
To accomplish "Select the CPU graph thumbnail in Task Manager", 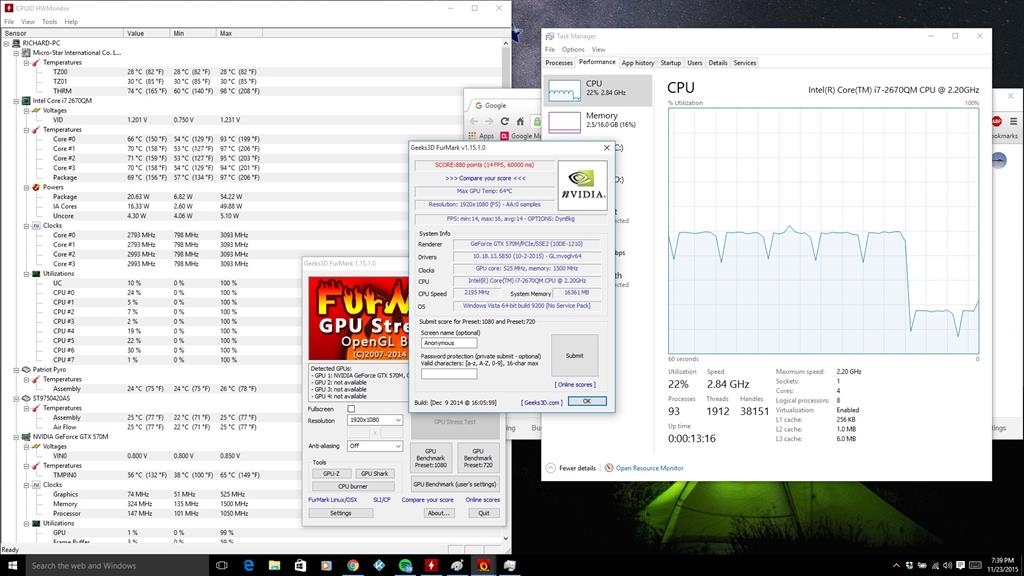I will click(x=564, y=91).
